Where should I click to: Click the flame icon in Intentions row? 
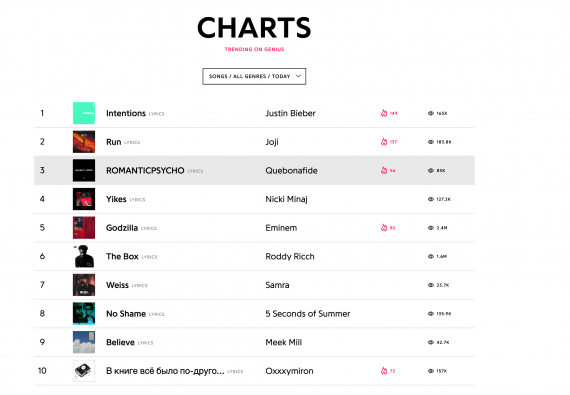click(x=384, y=113)
